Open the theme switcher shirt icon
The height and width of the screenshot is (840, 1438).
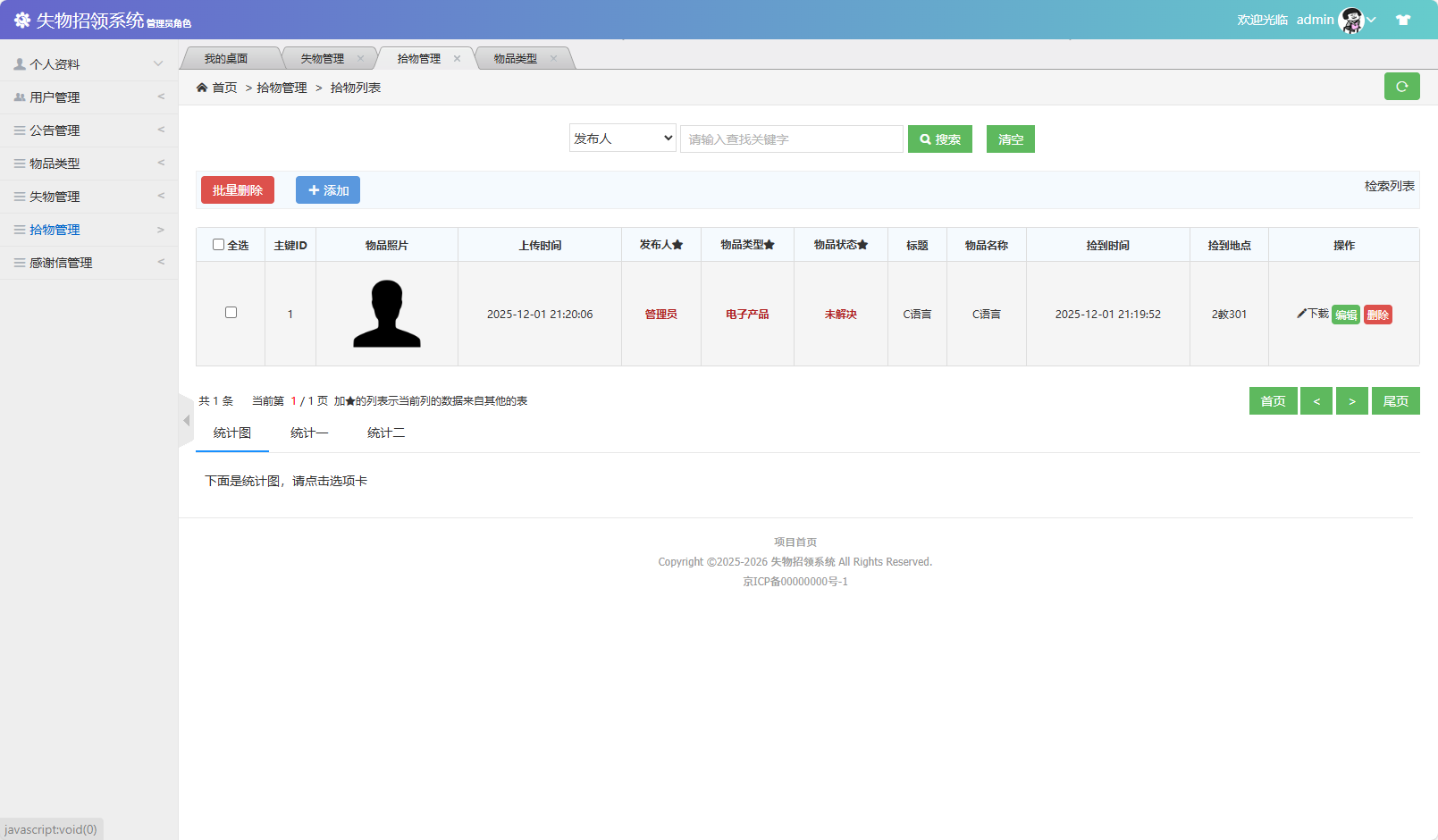pyautogui.click(x=1403, y=19)
